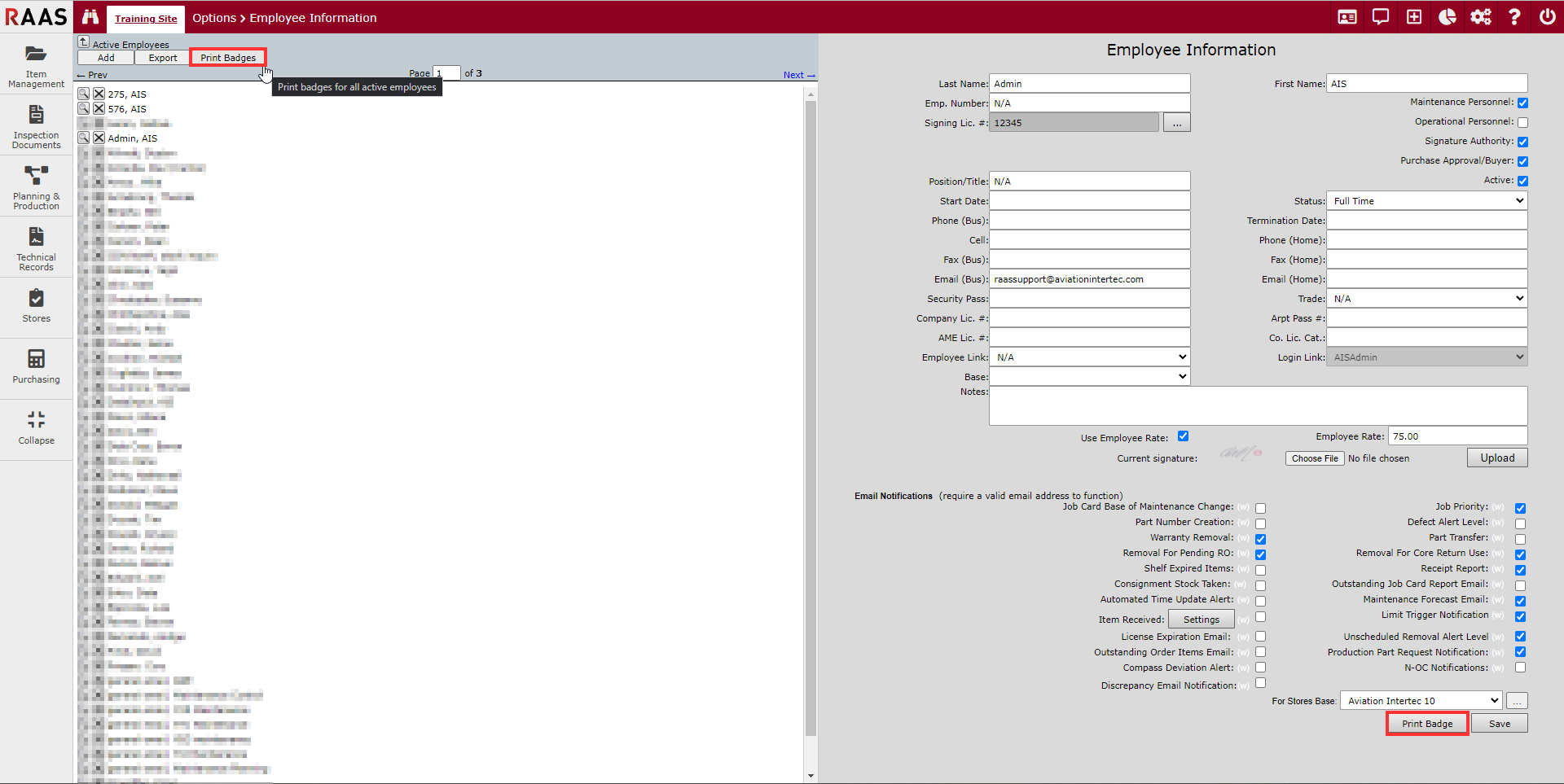The width and height of the screenshot is (1564, 784).
Task: Open the For Stores Base dropdown
Action: 1421,701
